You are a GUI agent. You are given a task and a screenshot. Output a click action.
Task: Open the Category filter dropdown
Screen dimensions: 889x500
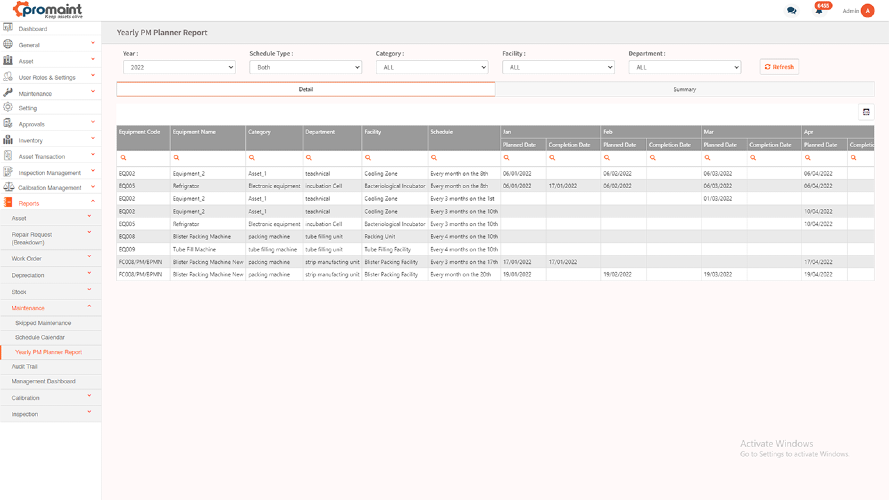click(x=432, y=67)
